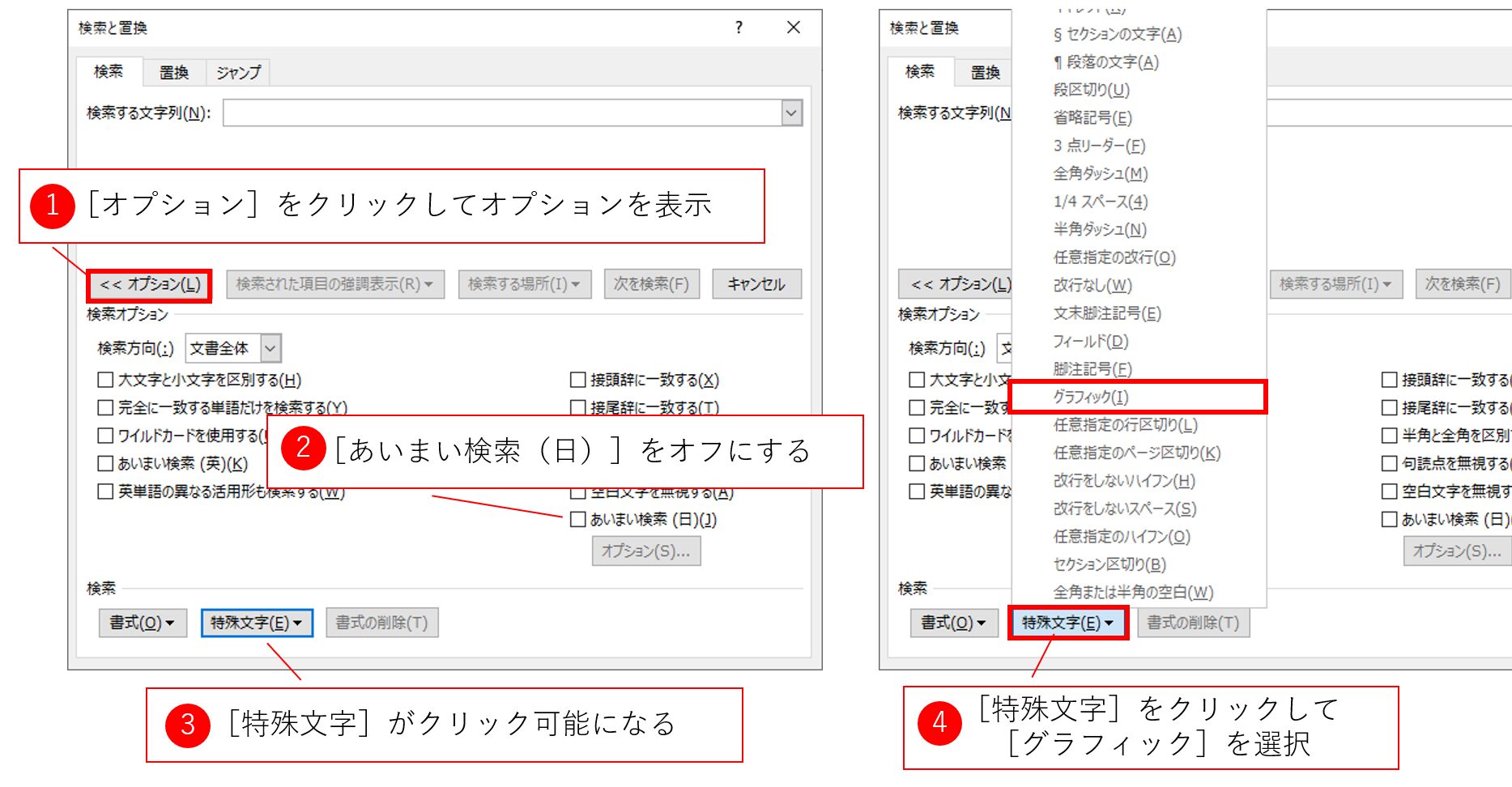Viewport: 1512px width, 787px height.
Task: Expand the 検索する文字列 dropdown arrow
Action: [792, 113]
